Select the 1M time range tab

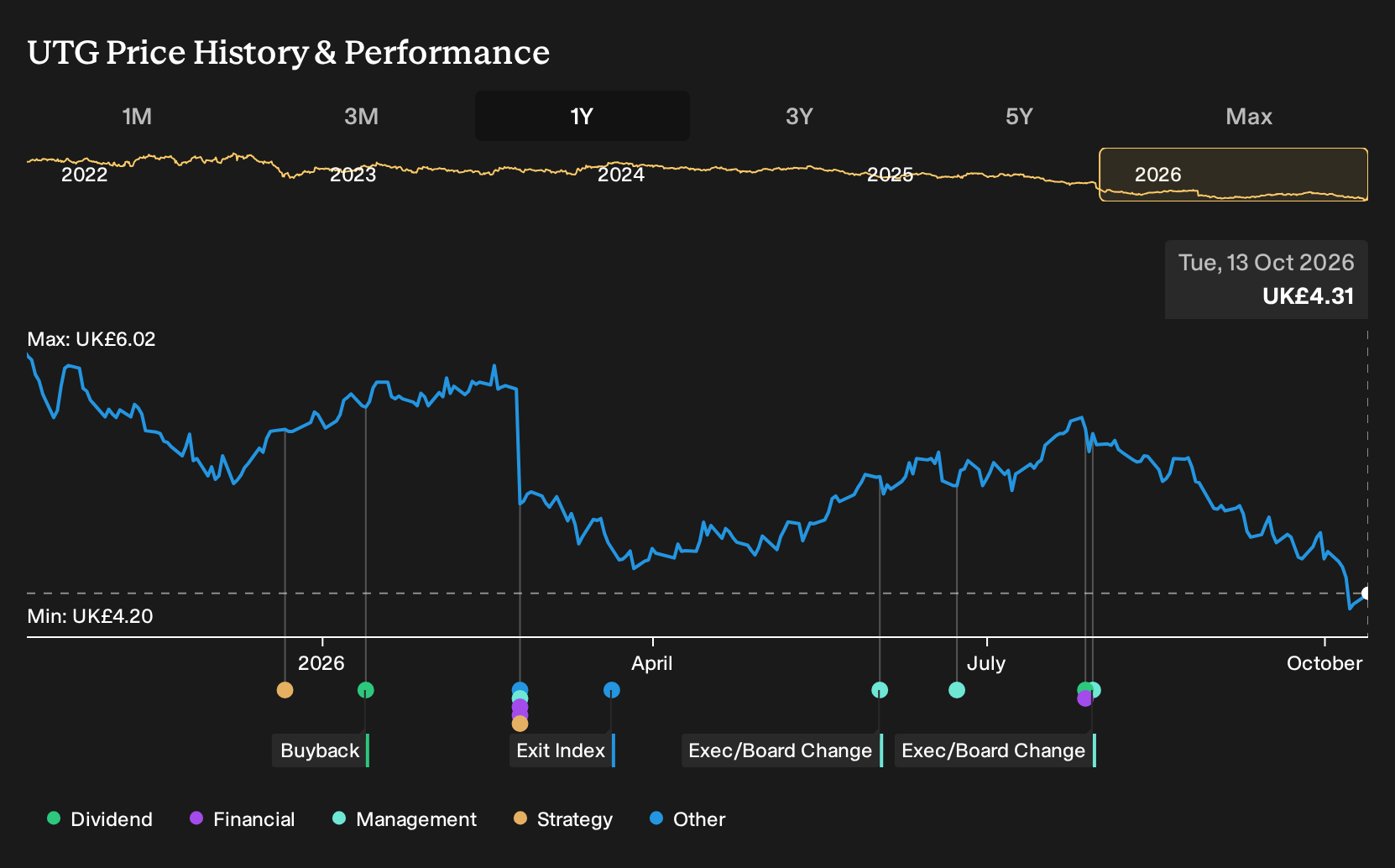(137, 116)
